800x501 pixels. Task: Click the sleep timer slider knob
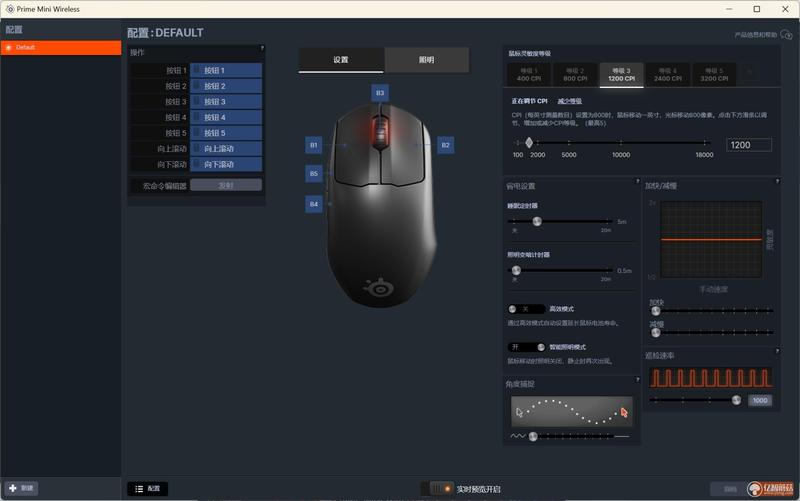click(537, 221)
